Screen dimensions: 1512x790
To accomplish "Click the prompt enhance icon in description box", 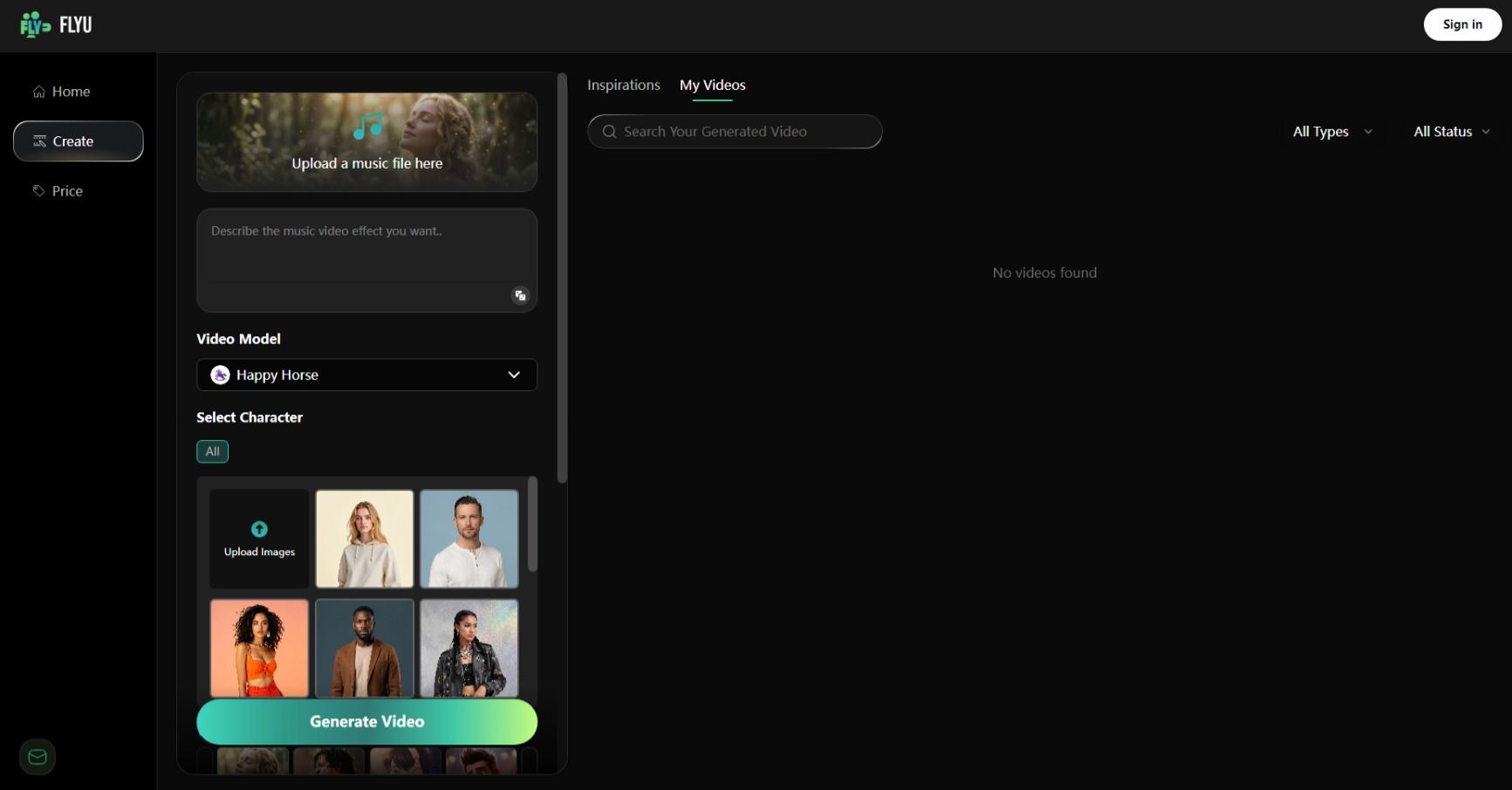I will tap(520, 296).
